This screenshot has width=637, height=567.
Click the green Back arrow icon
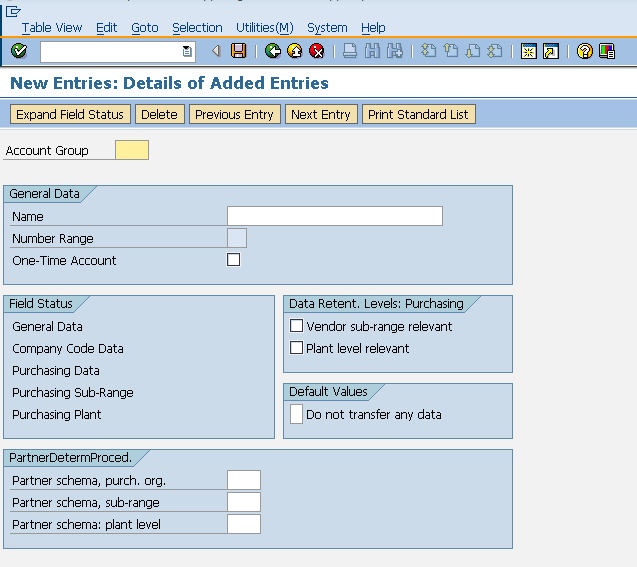click(273, 51)
